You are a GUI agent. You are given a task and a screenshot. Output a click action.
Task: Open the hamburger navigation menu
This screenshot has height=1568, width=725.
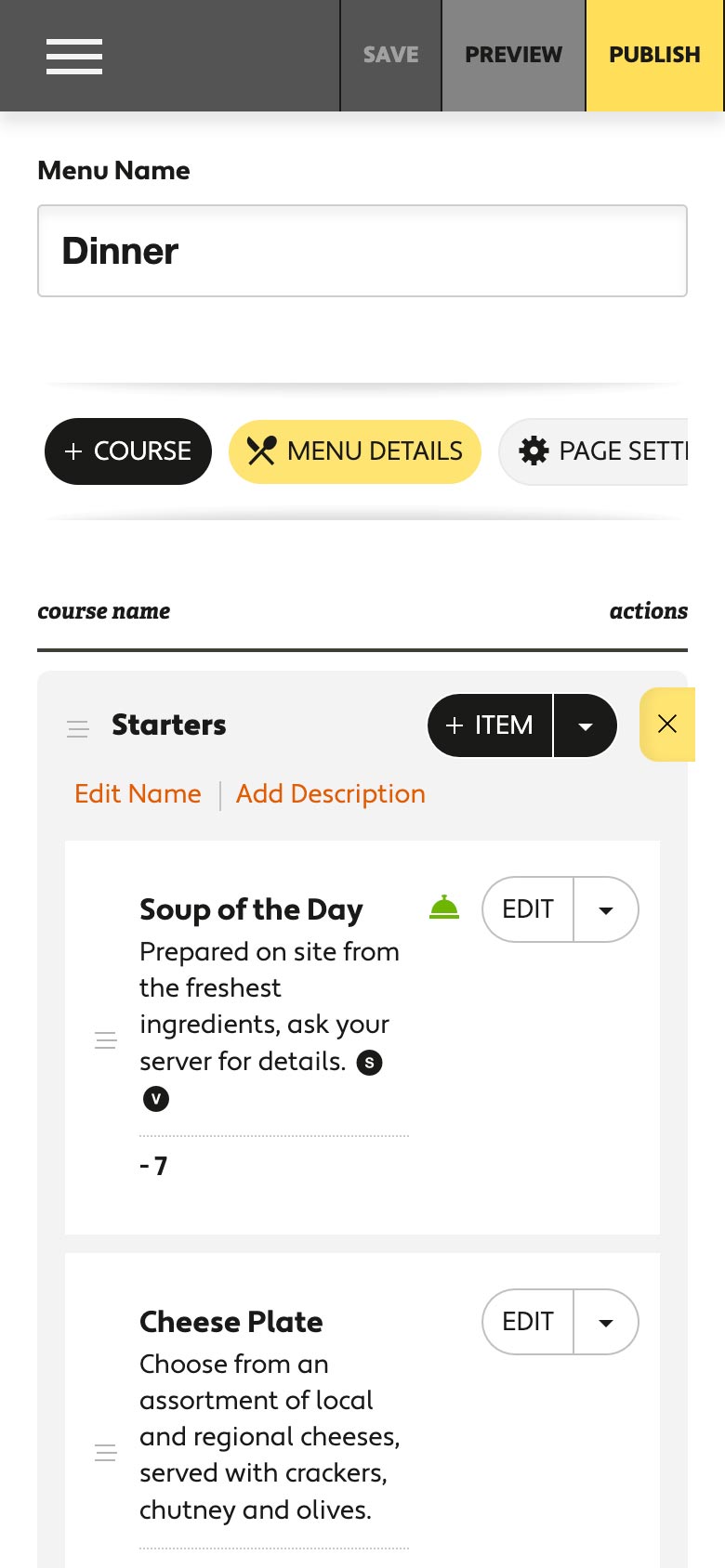[x=73, y=56]
